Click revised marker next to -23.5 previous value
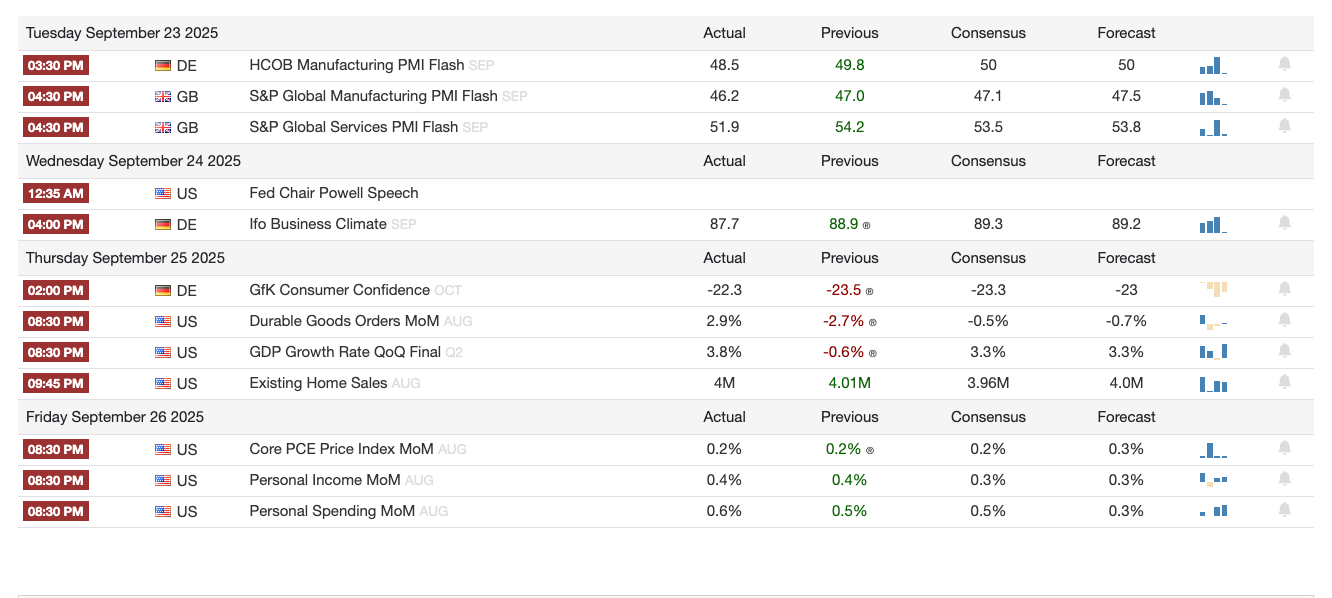Image resolution: width=1332 pixels, height=598 pixels. click(x=869, y=292)
